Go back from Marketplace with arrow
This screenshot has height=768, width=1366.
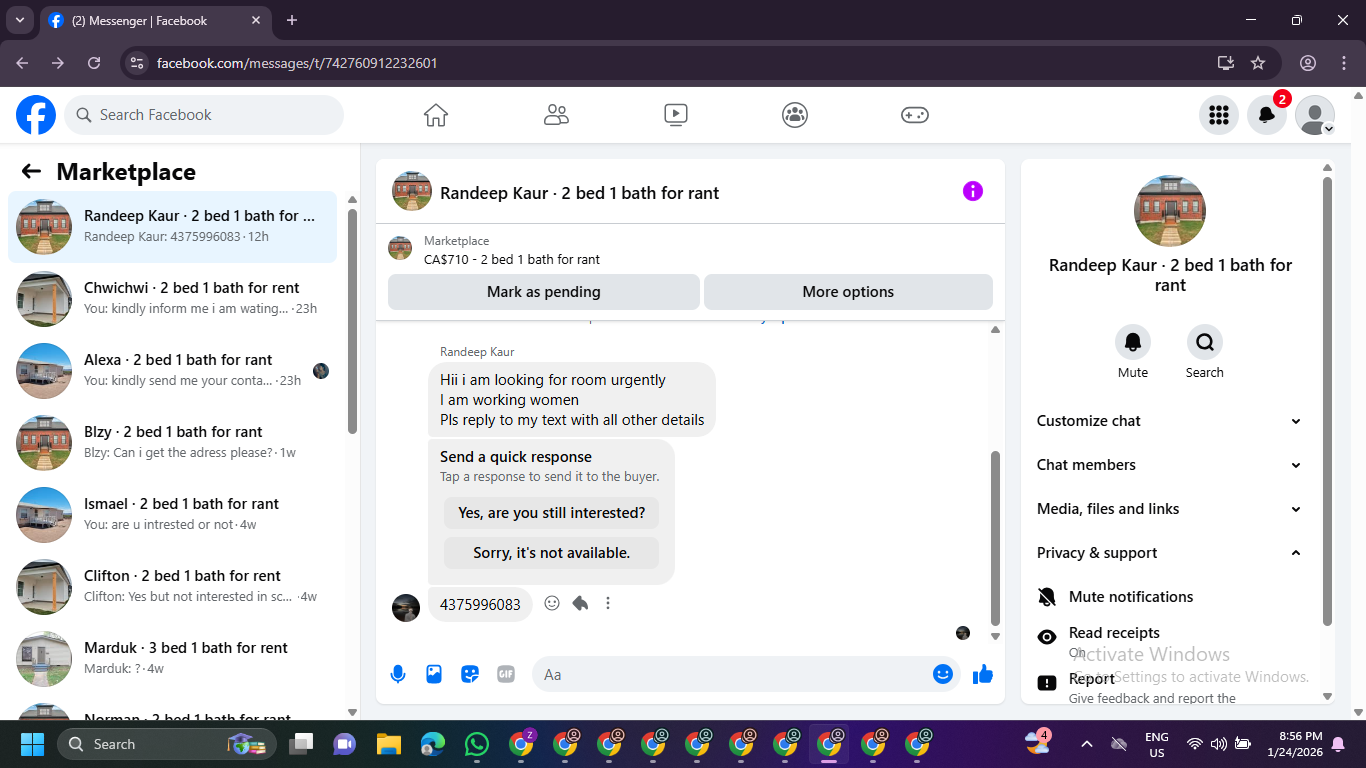point(31,171)
